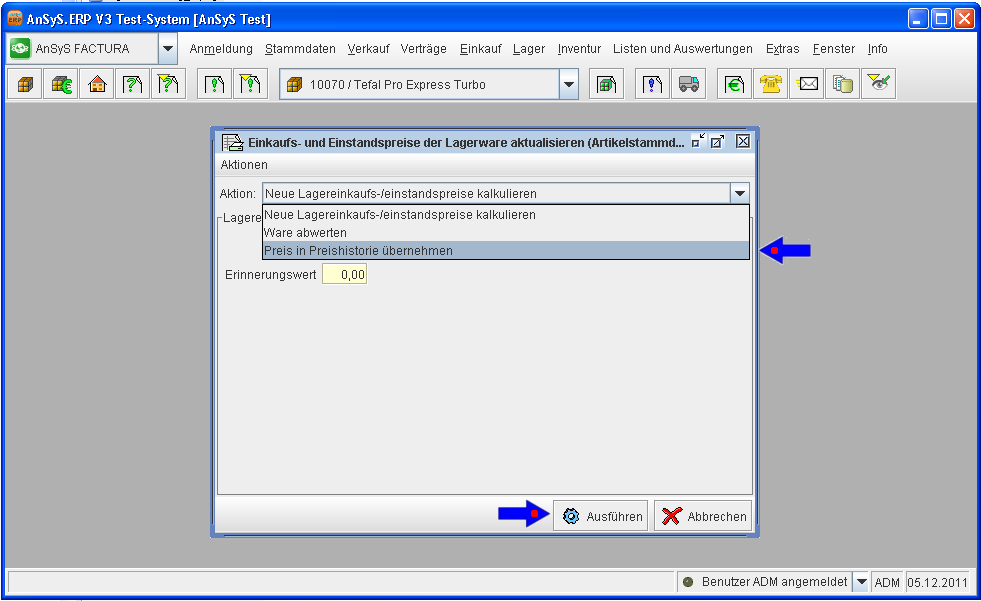Click the box with euro symbol icon
The image size is (981, 601).
(x=61, y=85)
